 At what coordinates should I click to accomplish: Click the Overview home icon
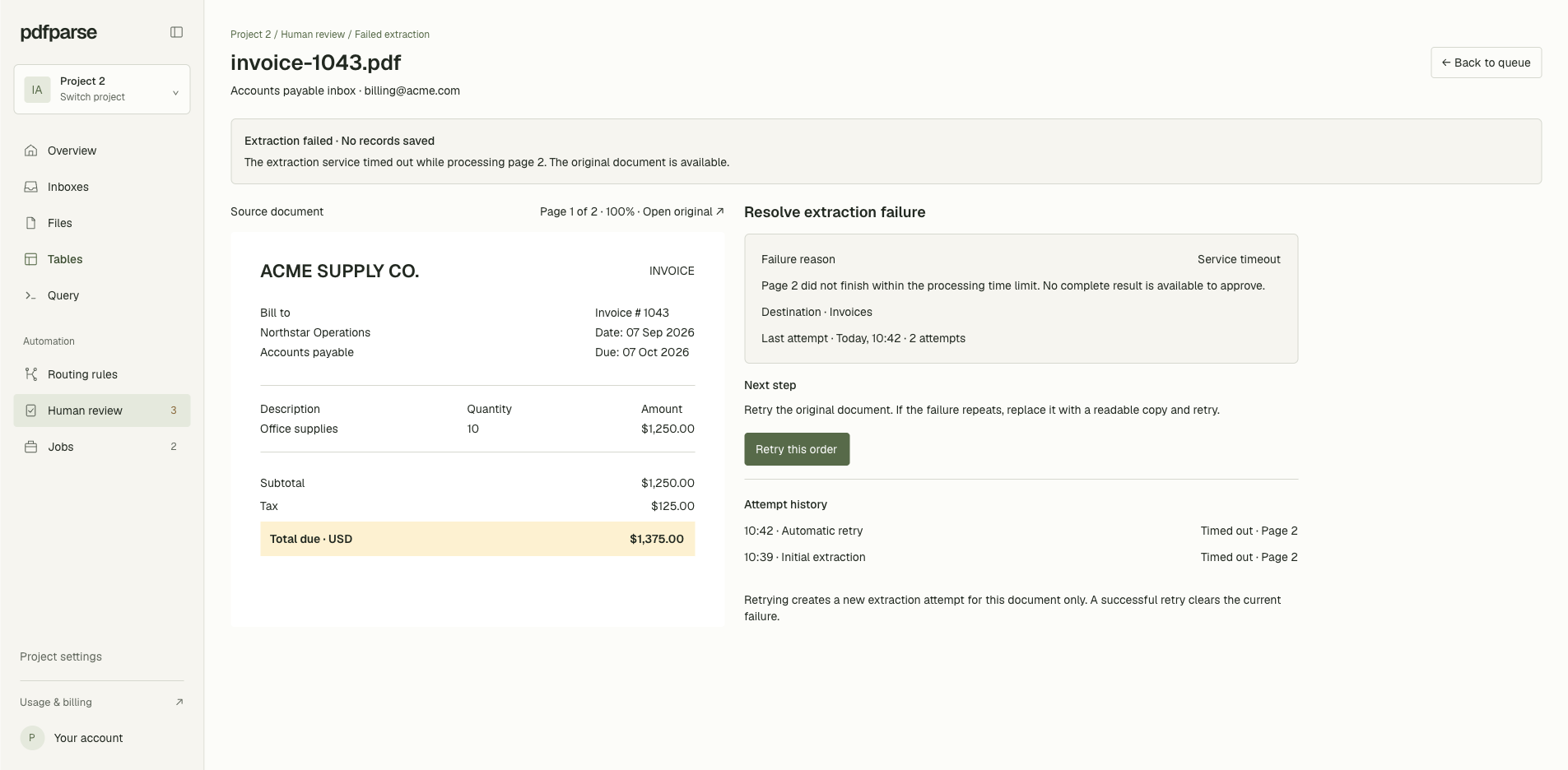pos(30,151)
